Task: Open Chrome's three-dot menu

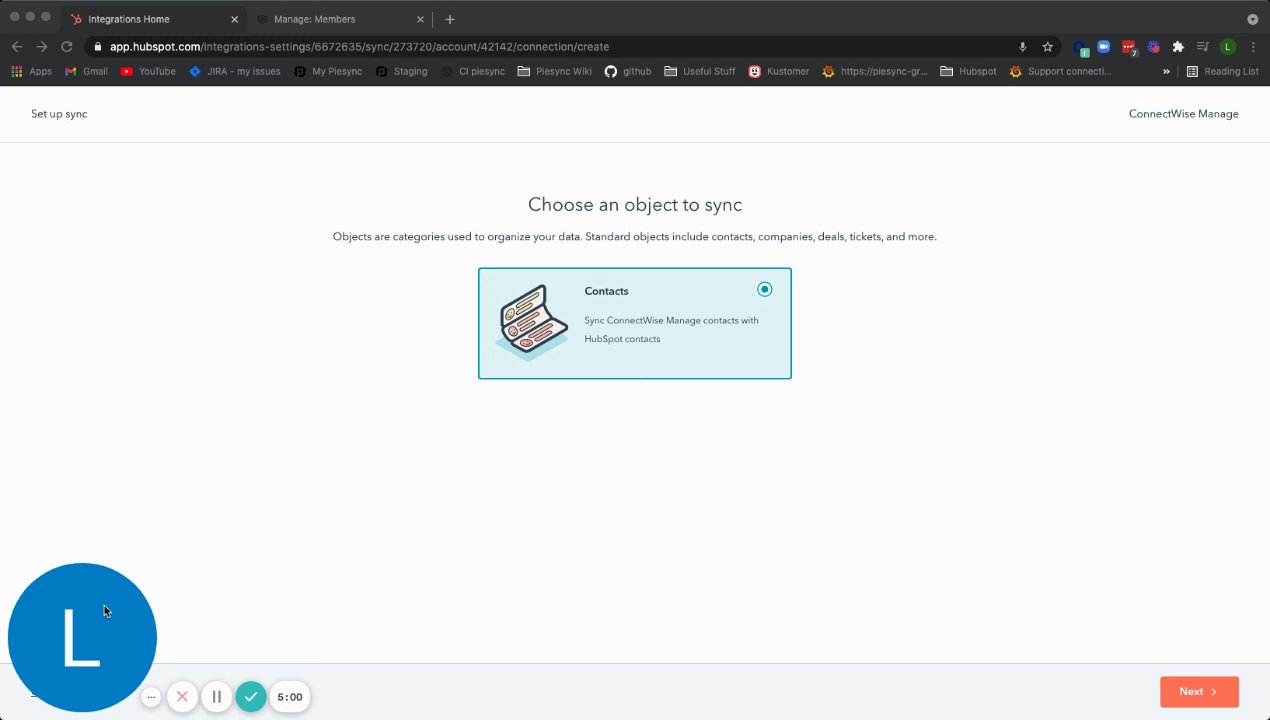Action: pyautogui.click(x=1253, y=46)
